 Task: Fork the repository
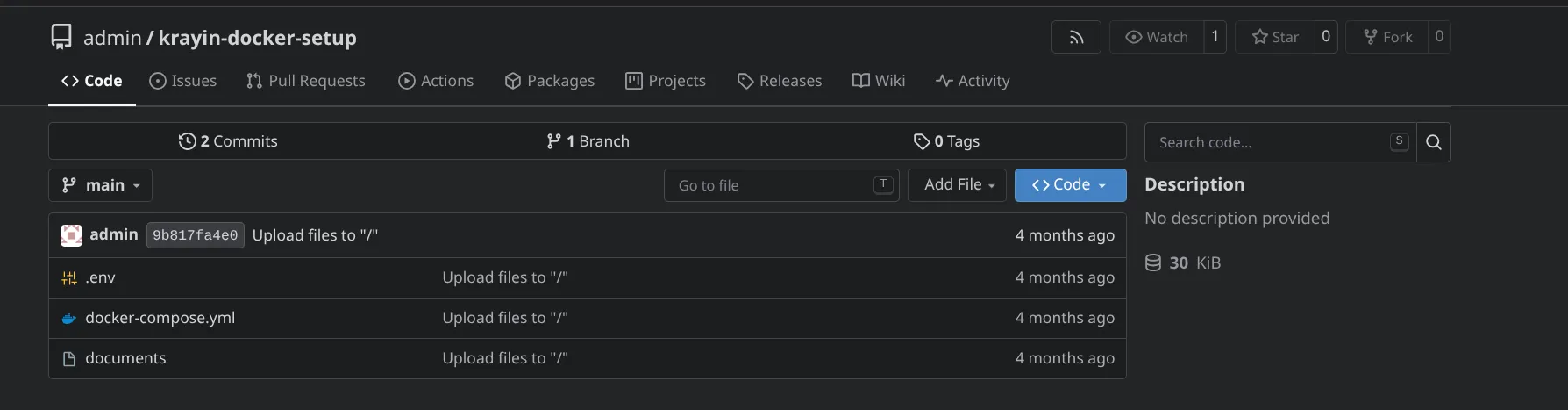point(1387,37)
